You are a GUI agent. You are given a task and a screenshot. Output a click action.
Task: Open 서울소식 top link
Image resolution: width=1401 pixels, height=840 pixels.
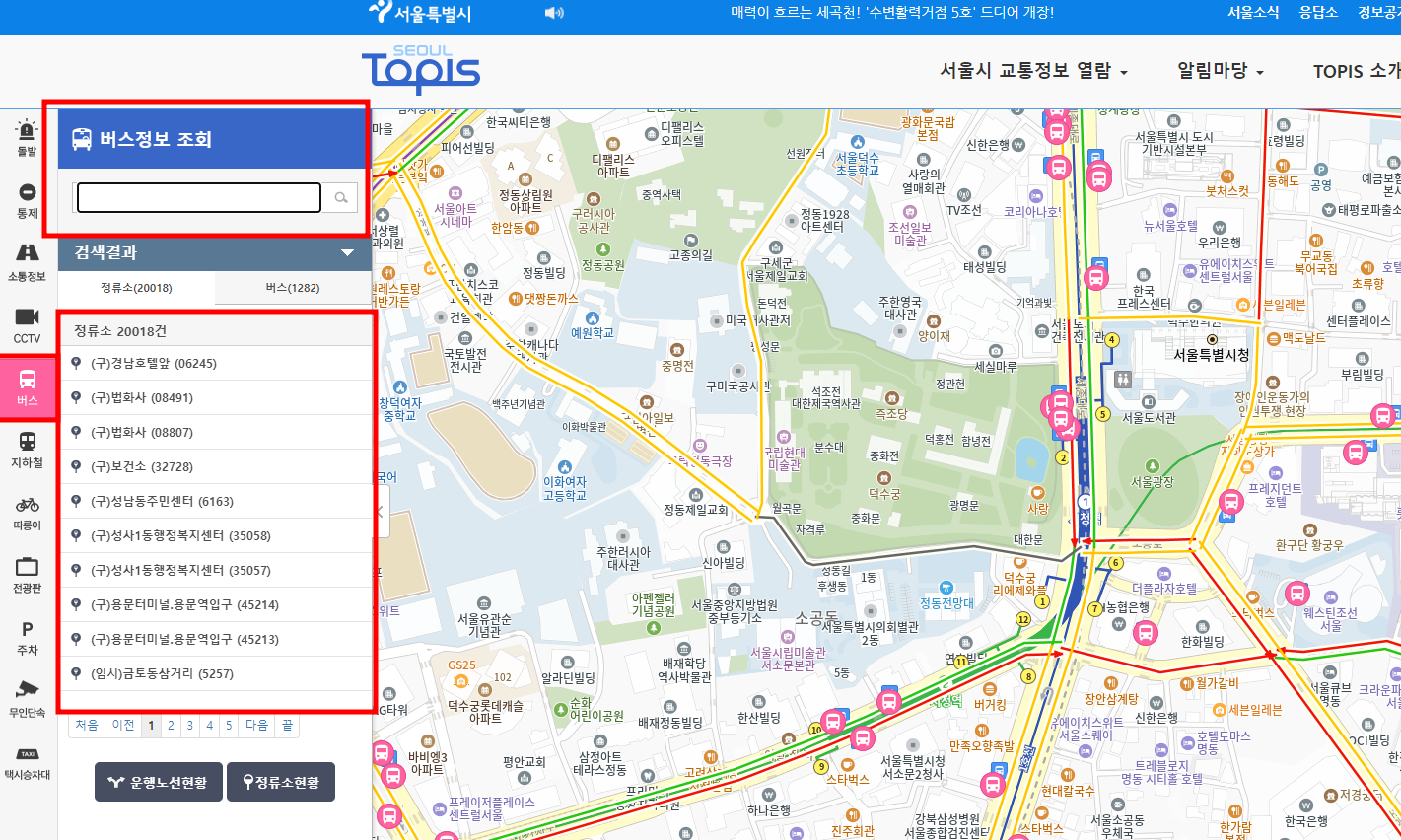(1253, 13)
